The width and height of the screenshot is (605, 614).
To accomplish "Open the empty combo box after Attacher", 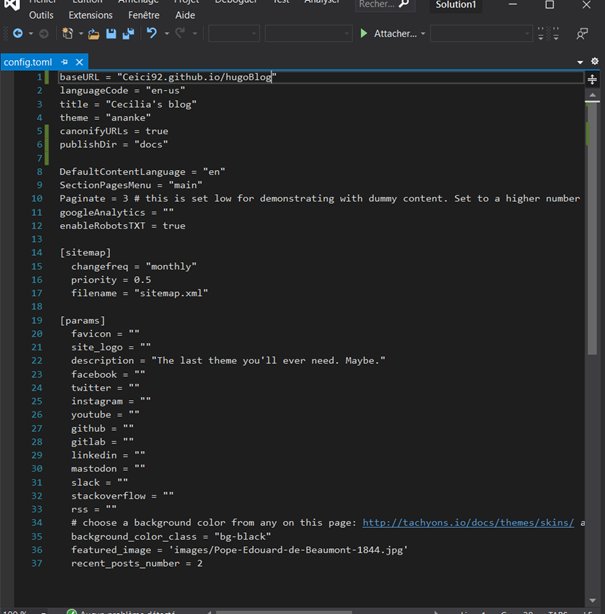I will pos(481,34).
